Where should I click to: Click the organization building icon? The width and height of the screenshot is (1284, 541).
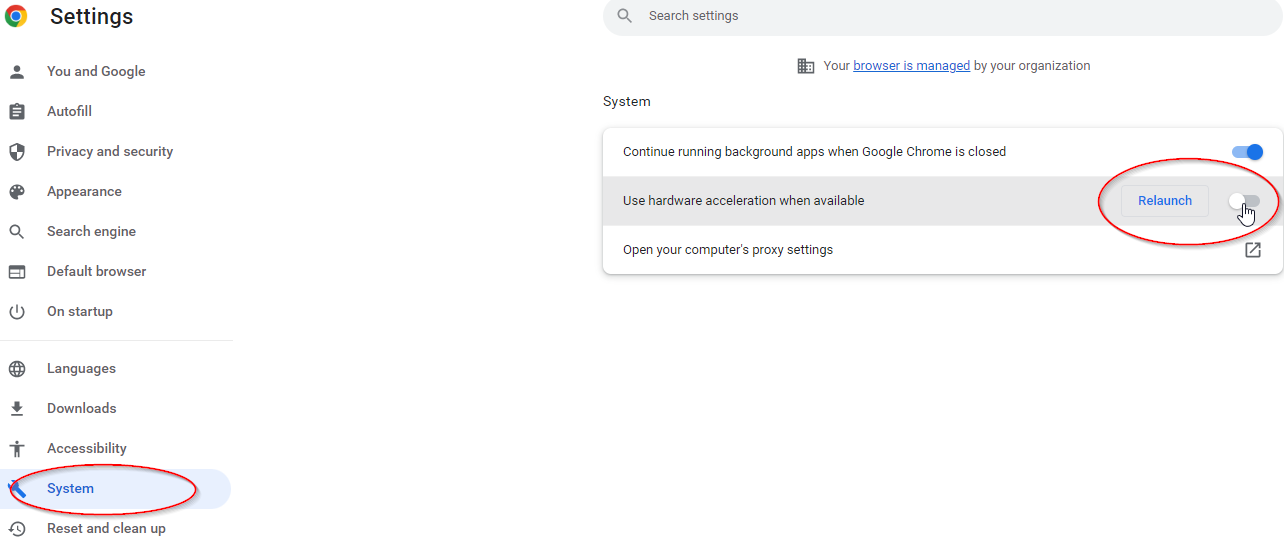pos(805,66)
